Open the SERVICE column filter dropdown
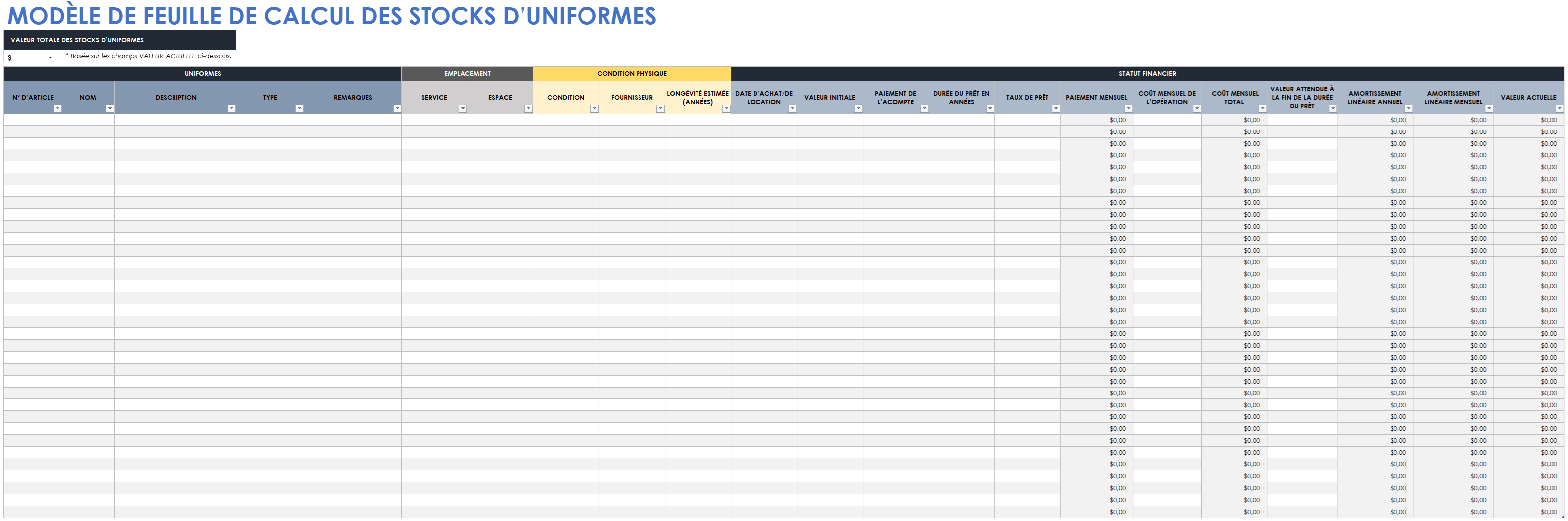The height and width of the screenshot is (521, 1568). 463,109
